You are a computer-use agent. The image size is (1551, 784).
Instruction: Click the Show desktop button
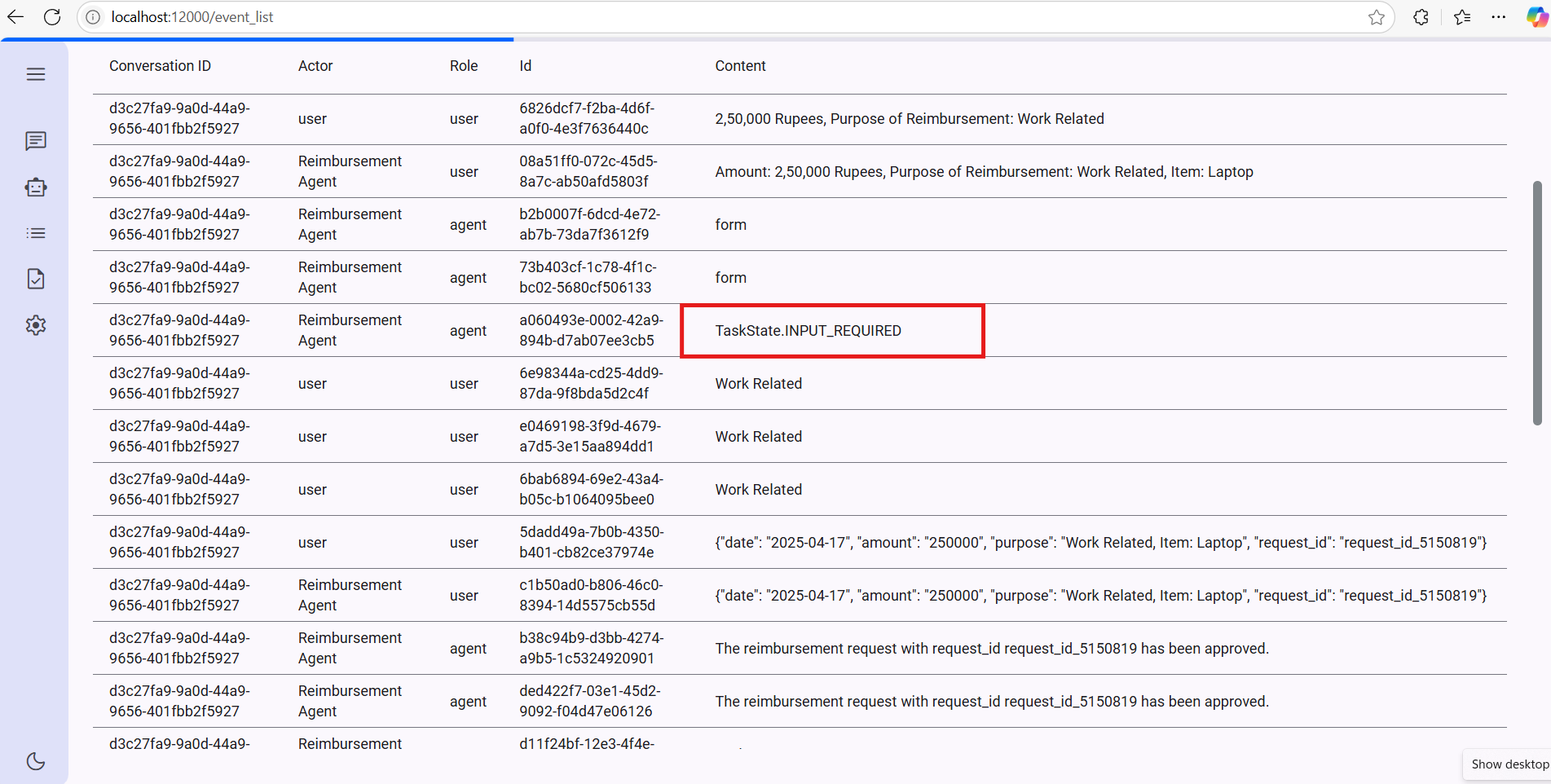pos(1509,764)
